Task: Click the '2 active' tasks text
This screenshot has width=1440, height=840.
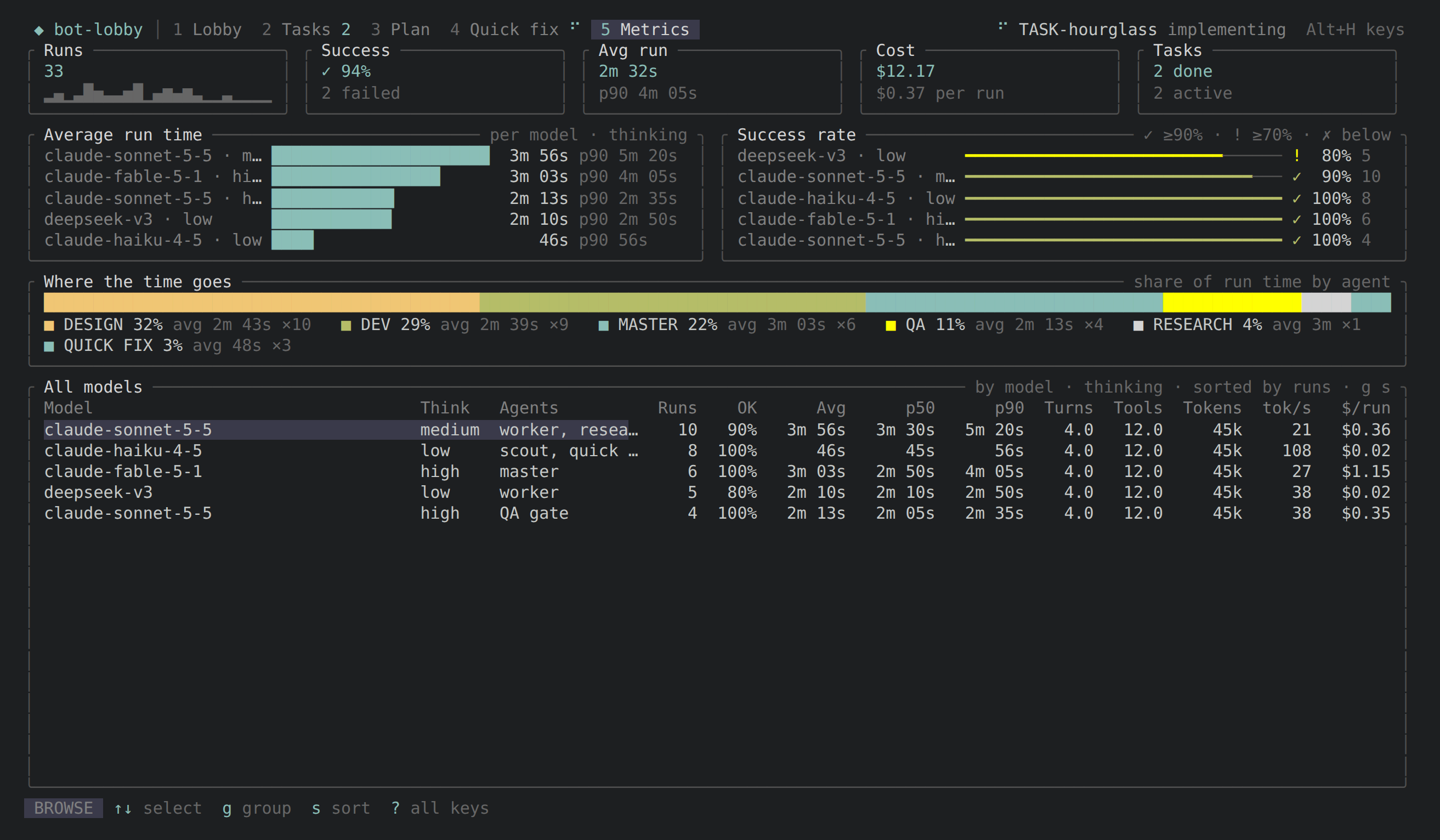Action: [x=1192, y=93]
